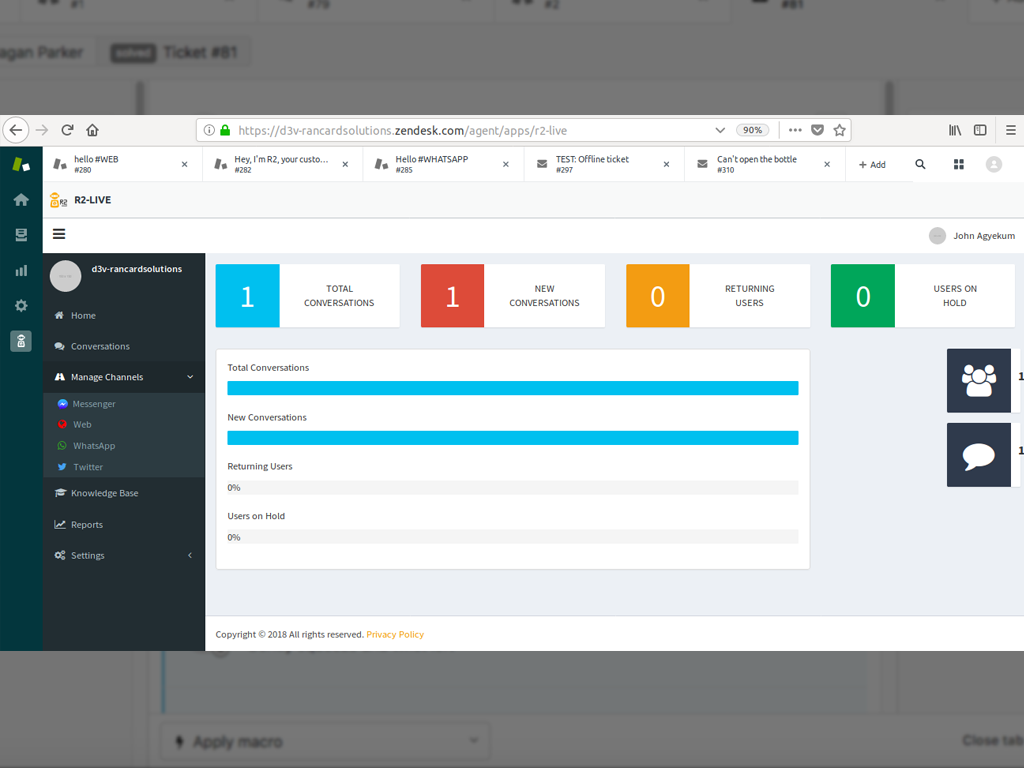The width and height of the screenshot is (1024, 768).
Task: Open the Zendesk Home icon in sidebar
Action: coord(20,200)
